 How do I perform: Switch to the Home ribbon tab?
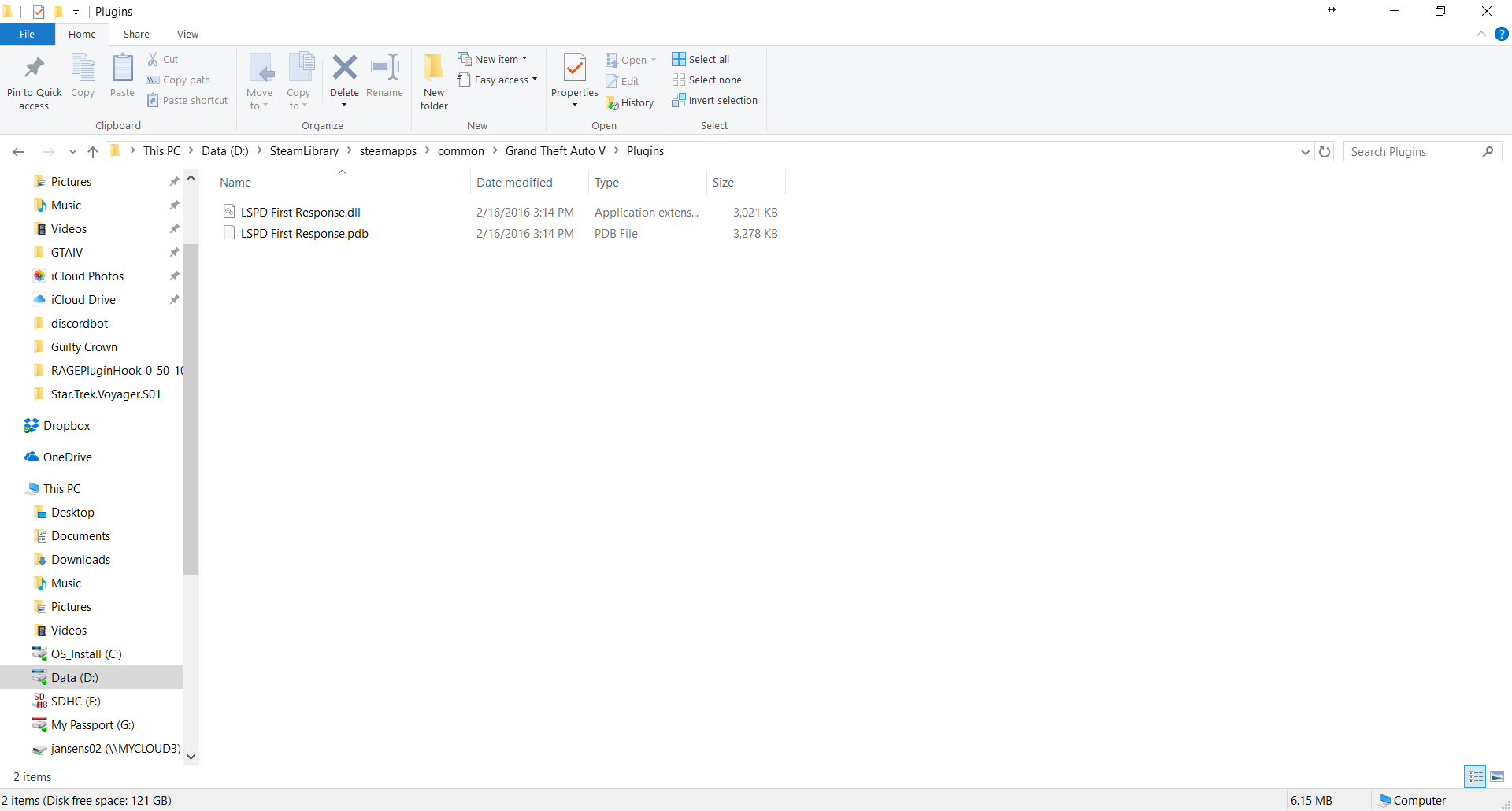pos(82,34)
